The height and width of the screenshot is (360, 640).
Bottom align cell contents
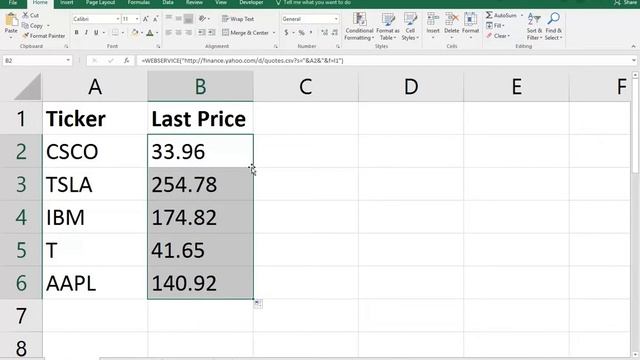pos(188,19)
